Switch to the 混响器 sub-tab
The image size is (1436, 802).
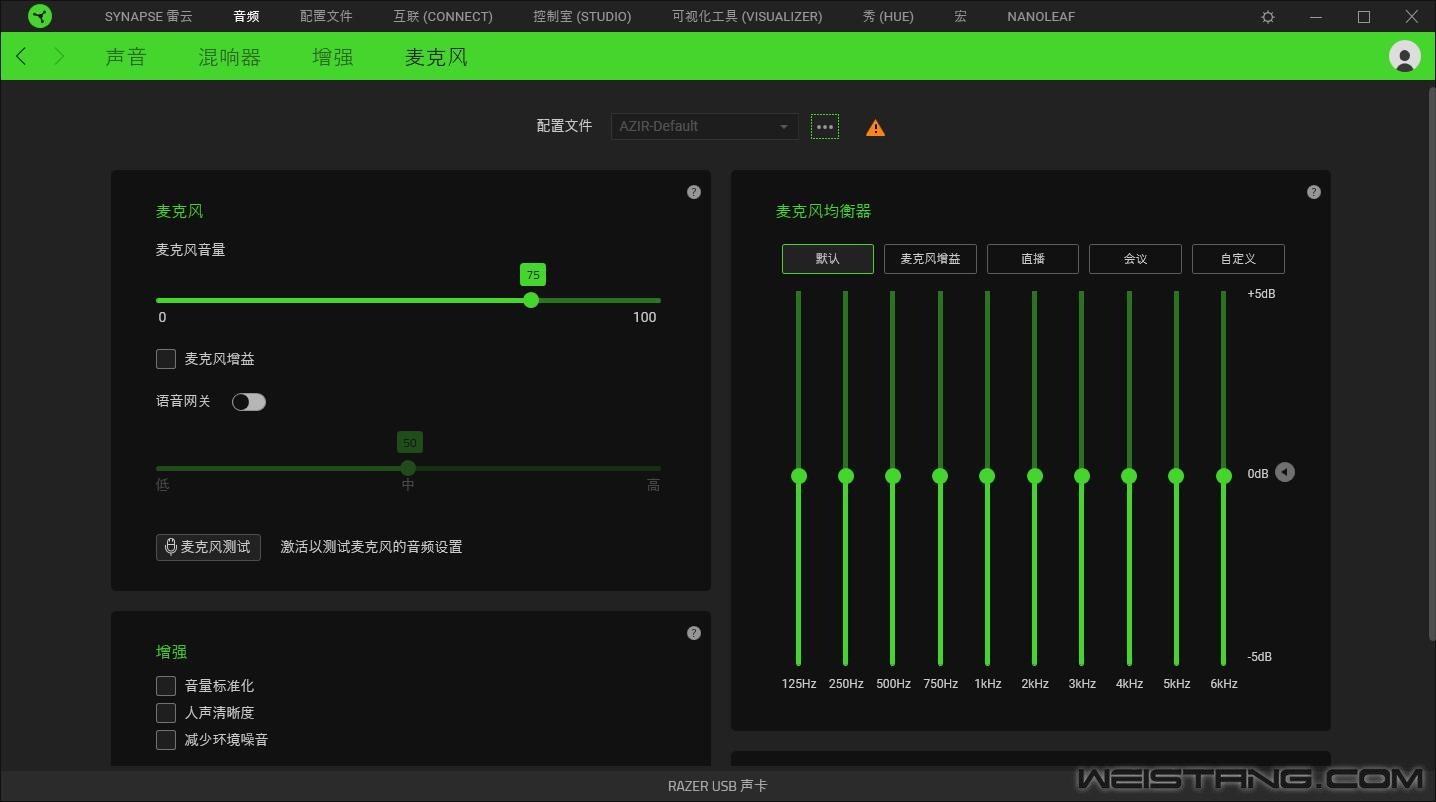[x=230, y=57]
